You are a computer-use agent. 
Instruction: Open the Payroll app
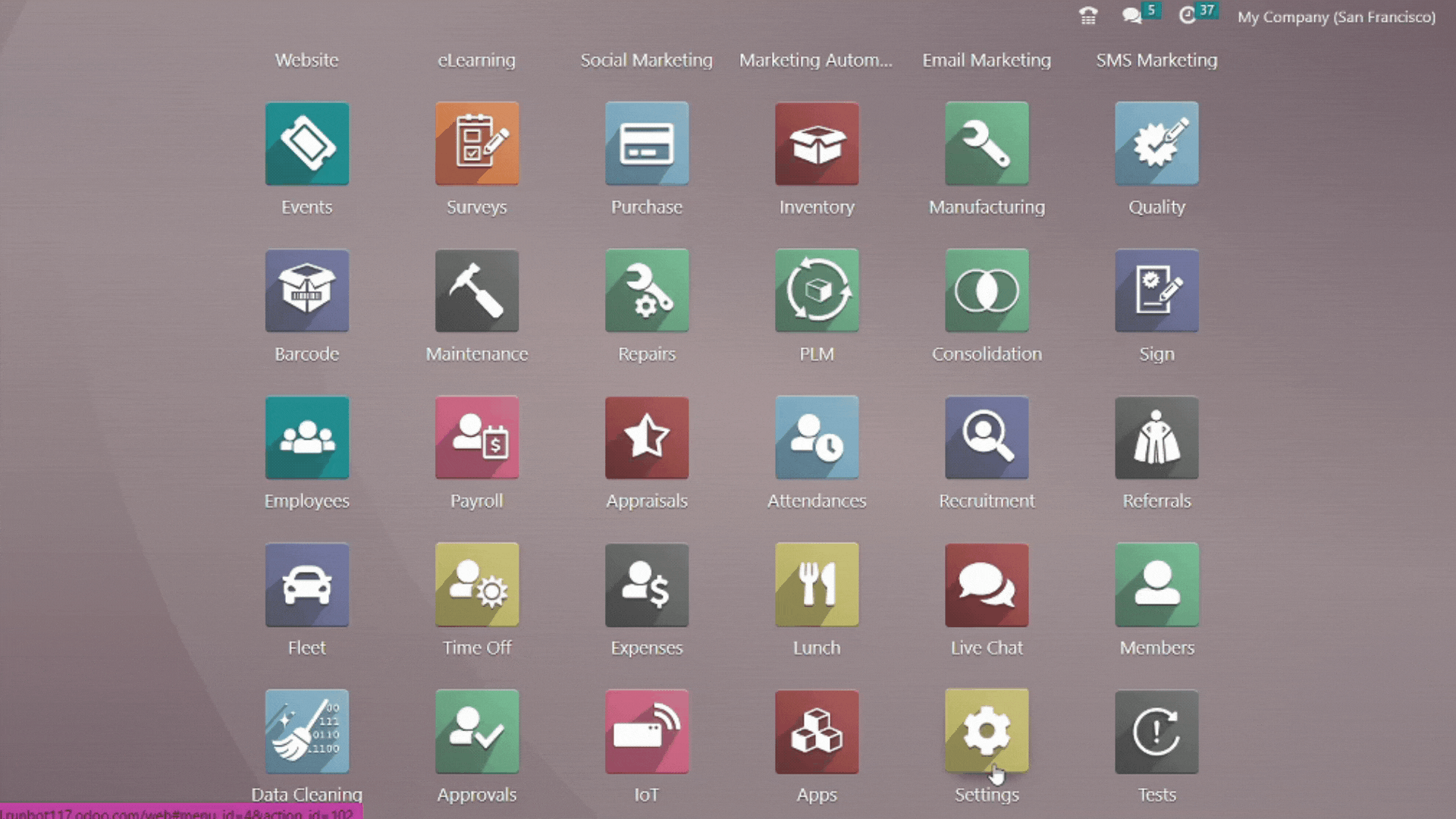(x=477, y=438)
